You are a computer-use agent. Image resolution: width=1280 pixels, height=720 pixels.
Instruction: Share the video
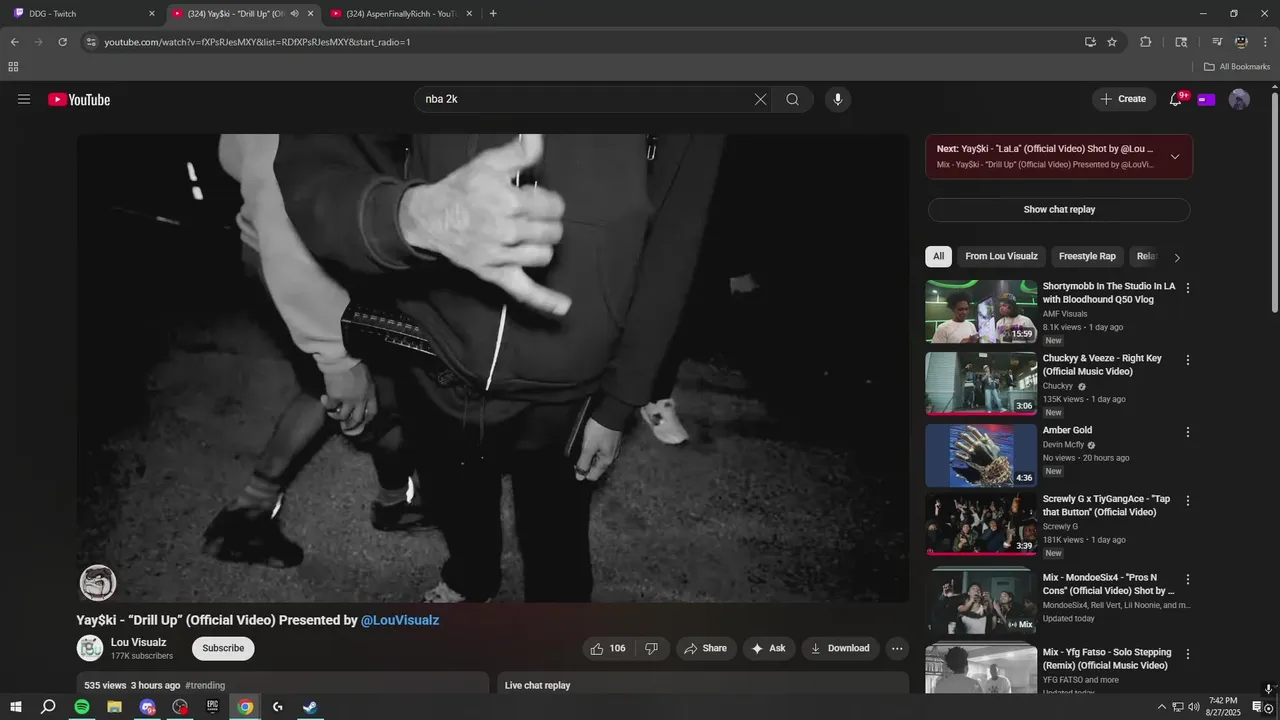(706, 648)
